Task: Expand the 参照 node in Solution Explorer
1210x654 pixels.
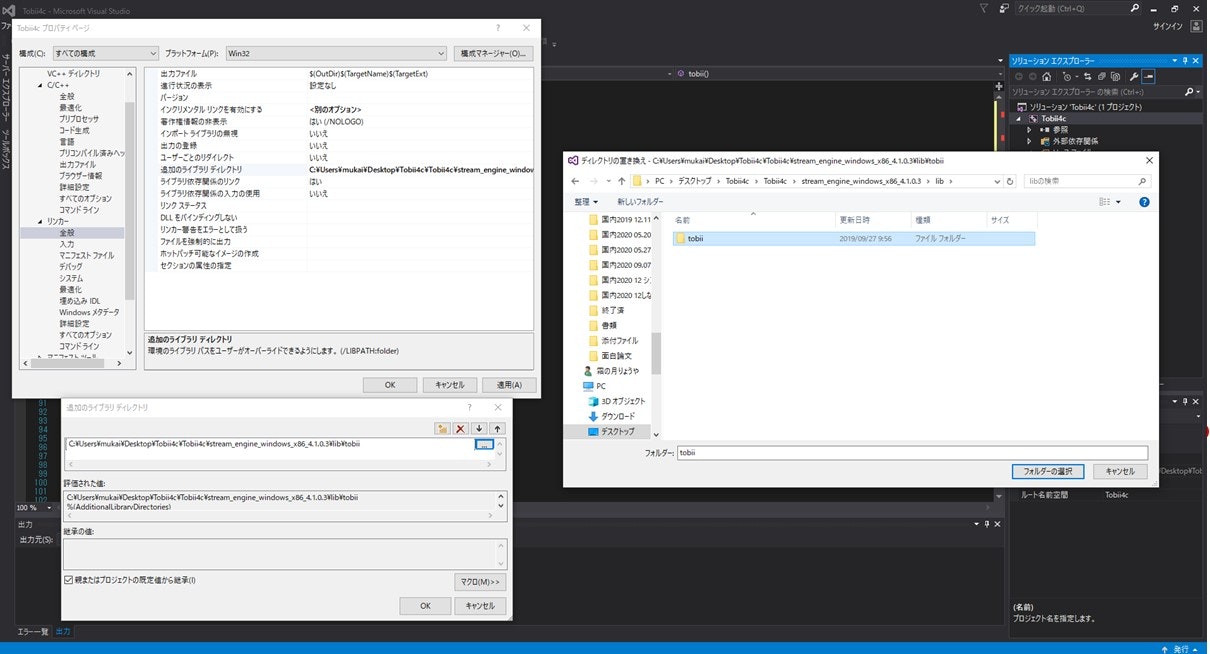Action: pos(1029,130)
